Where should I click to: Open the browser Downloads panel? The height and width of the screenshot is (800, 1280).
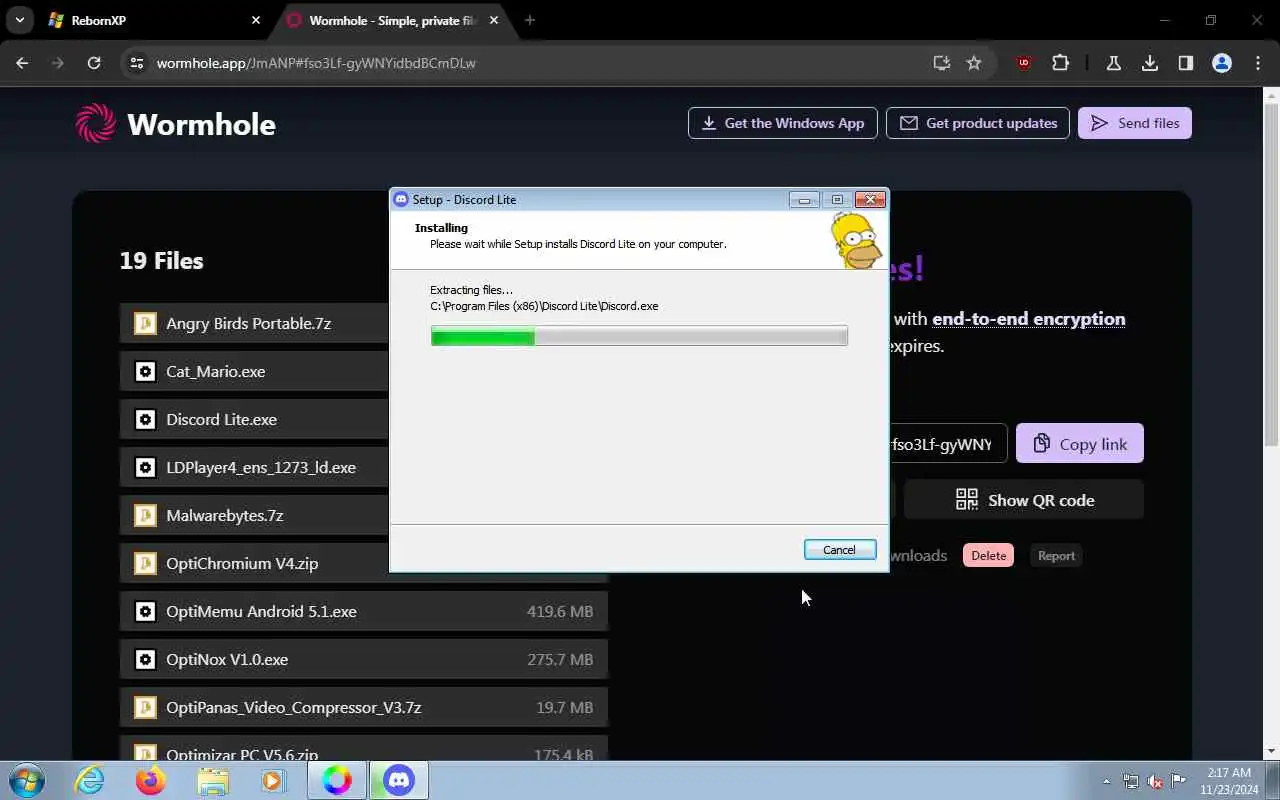[1150, 63]
